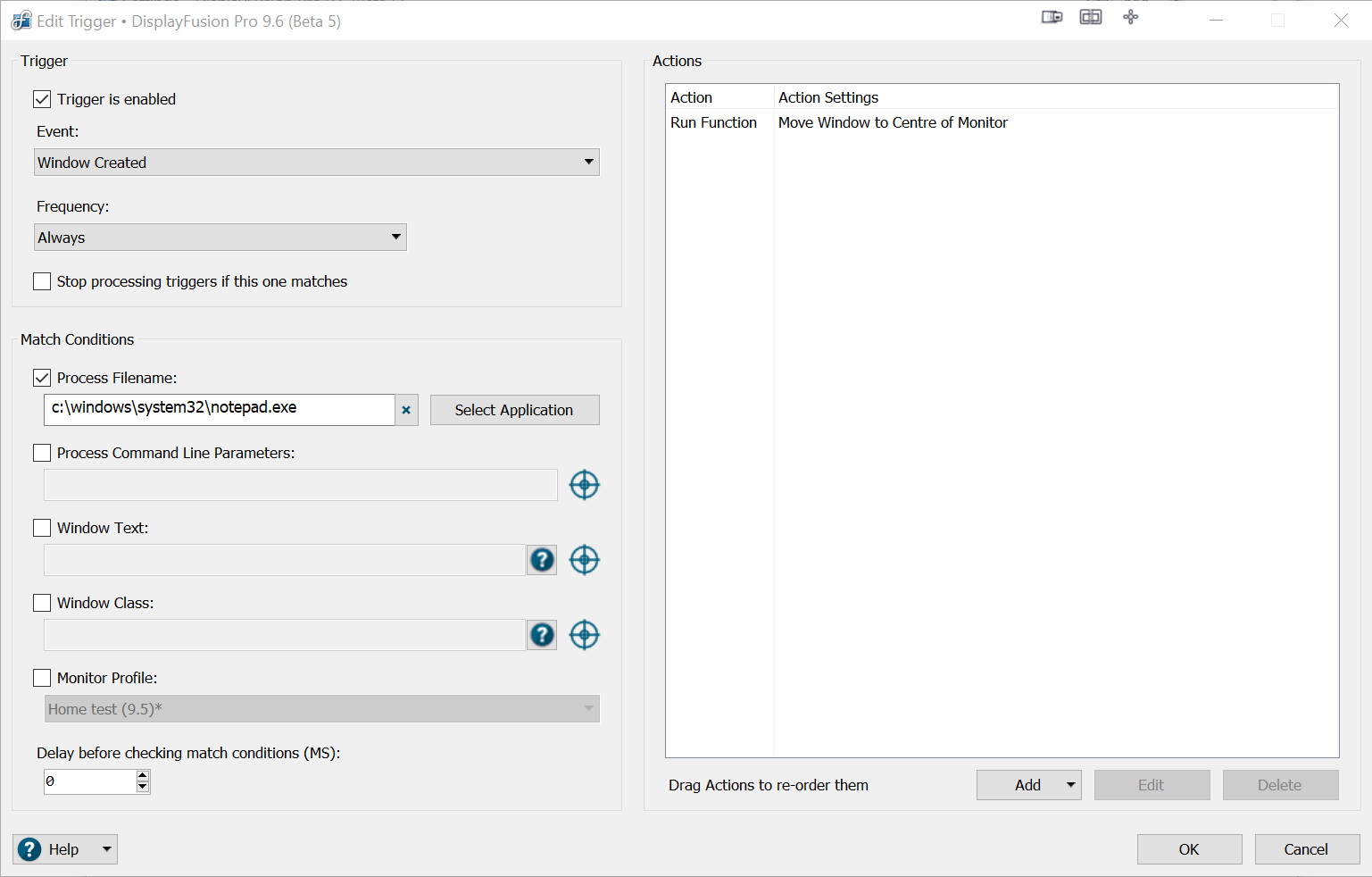The height and width of the screenshot is (877, 1372).
Task: Open help for Window Text field
Action: click(x=542, y=560)
